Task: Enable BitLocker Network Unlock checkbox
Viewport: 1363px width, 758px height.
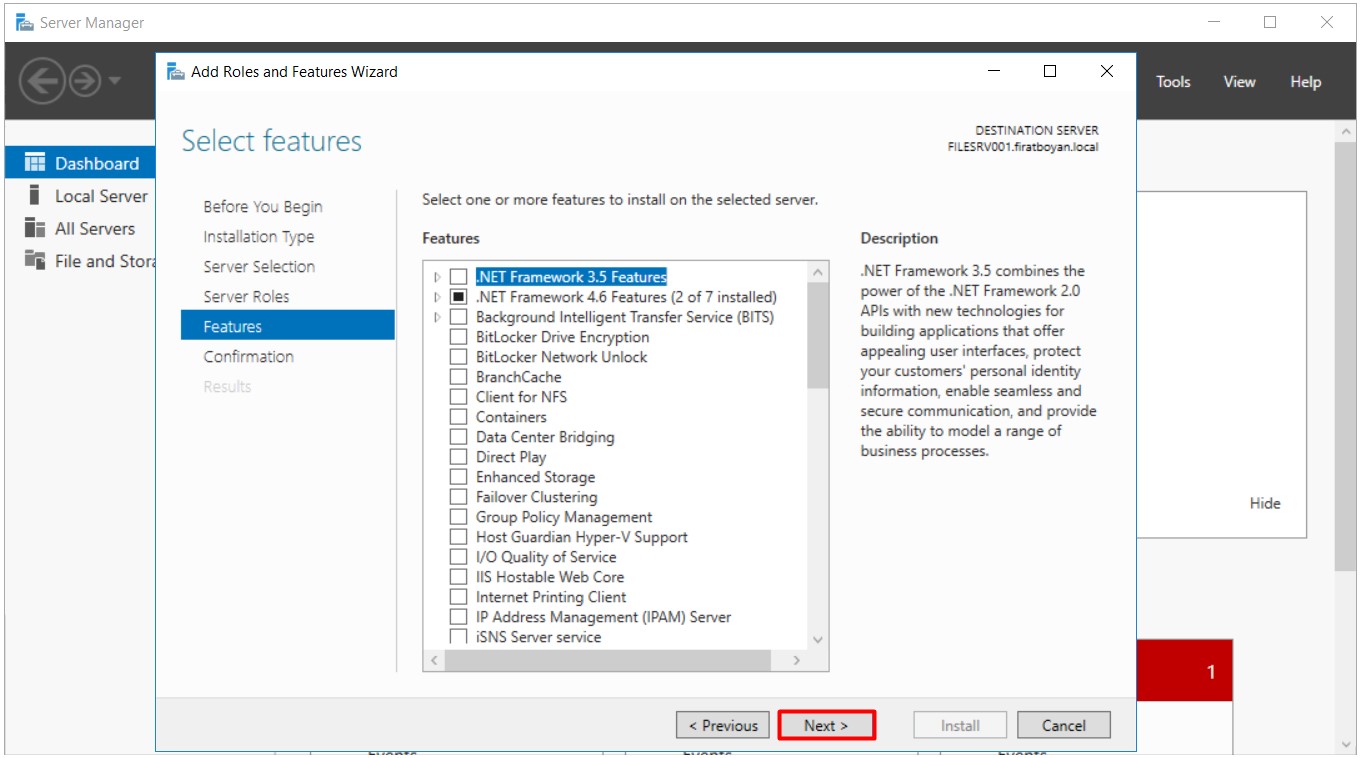Action: [458, 357]
